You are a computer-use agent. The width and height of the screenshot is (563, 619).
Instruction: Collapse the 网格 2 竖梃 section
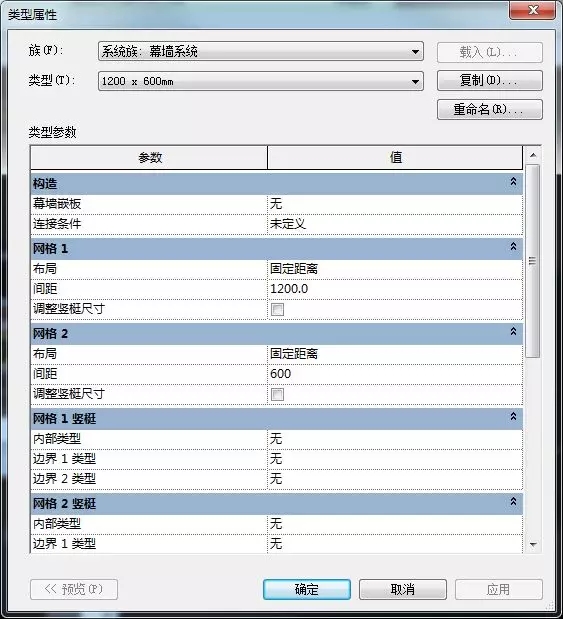click(513, 501)
